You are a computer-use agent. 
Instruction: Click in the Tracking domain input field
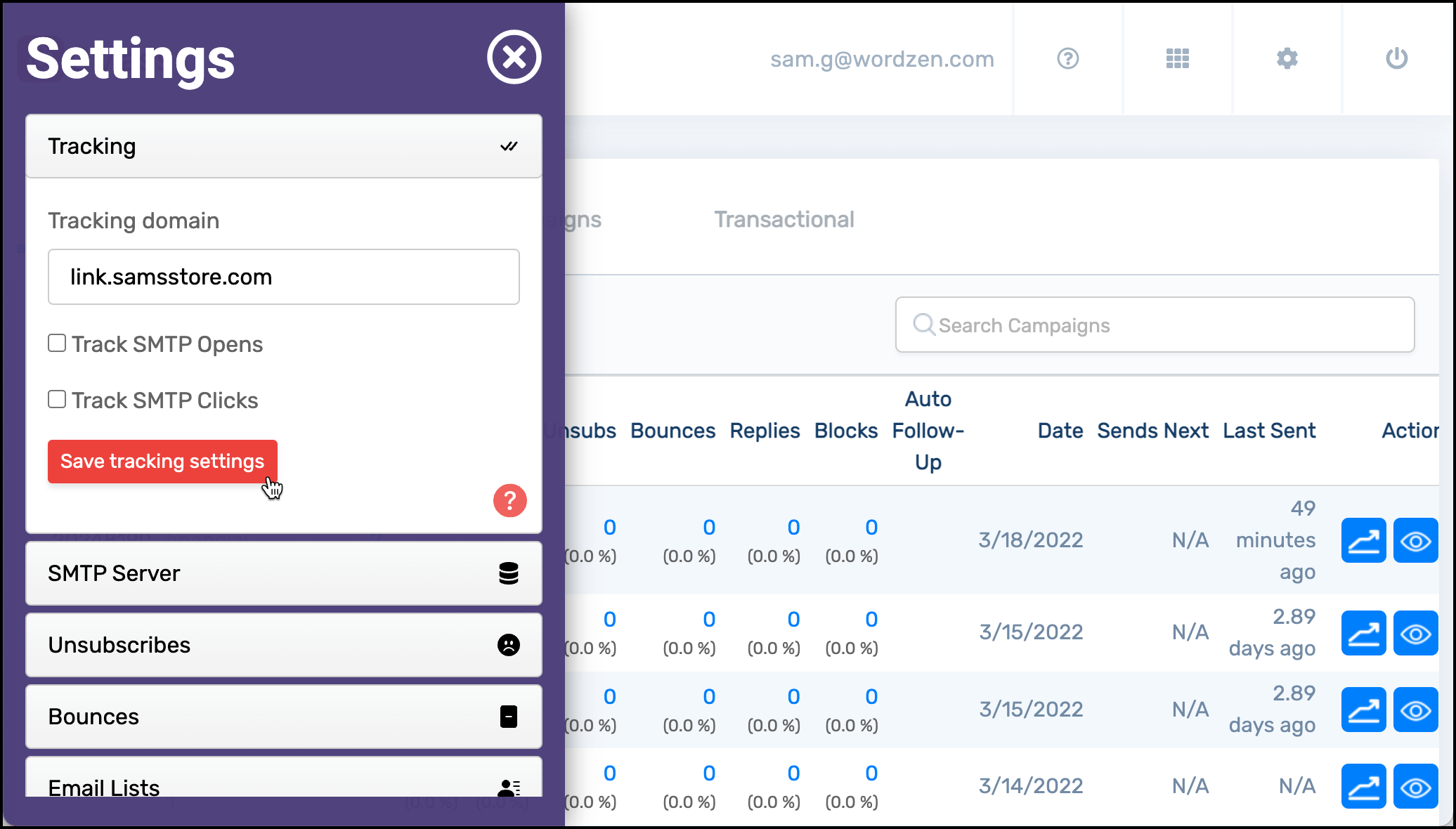[284, 277]
